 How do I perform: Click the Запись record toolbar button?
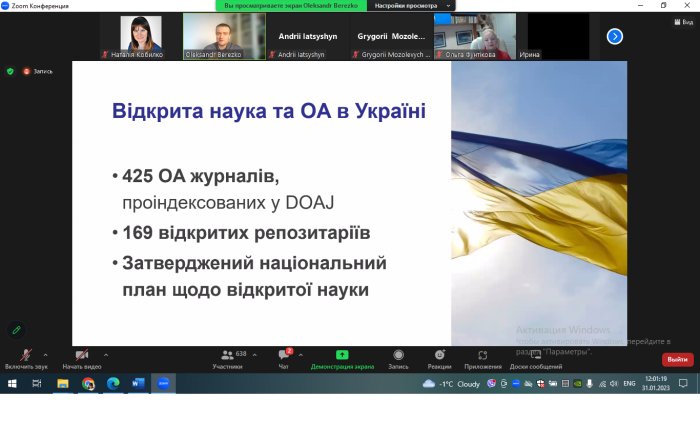click(398, 359)
